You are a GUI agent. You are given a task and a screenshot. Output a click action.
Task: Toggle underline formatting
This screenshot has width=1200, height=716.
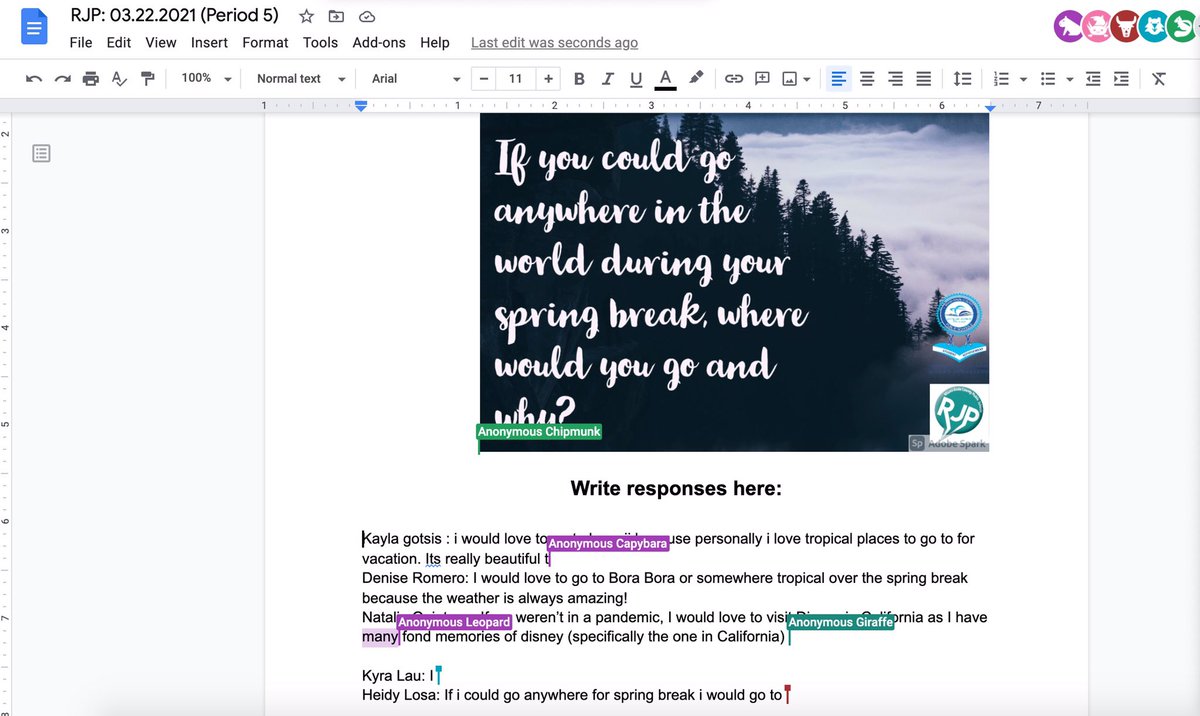tap(636, 78)
